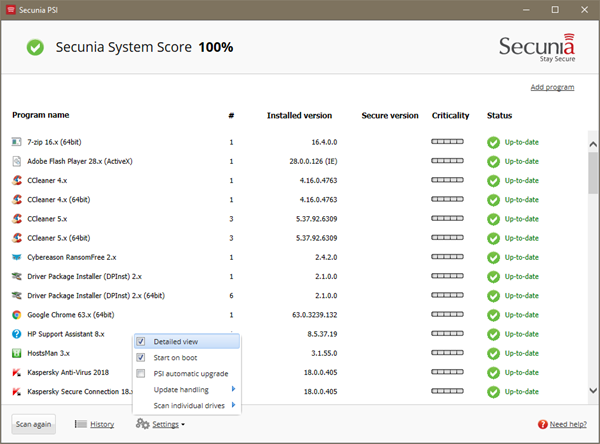Click the green check next to Secunia System Score
600x444 pixels.
click(35, 47)
